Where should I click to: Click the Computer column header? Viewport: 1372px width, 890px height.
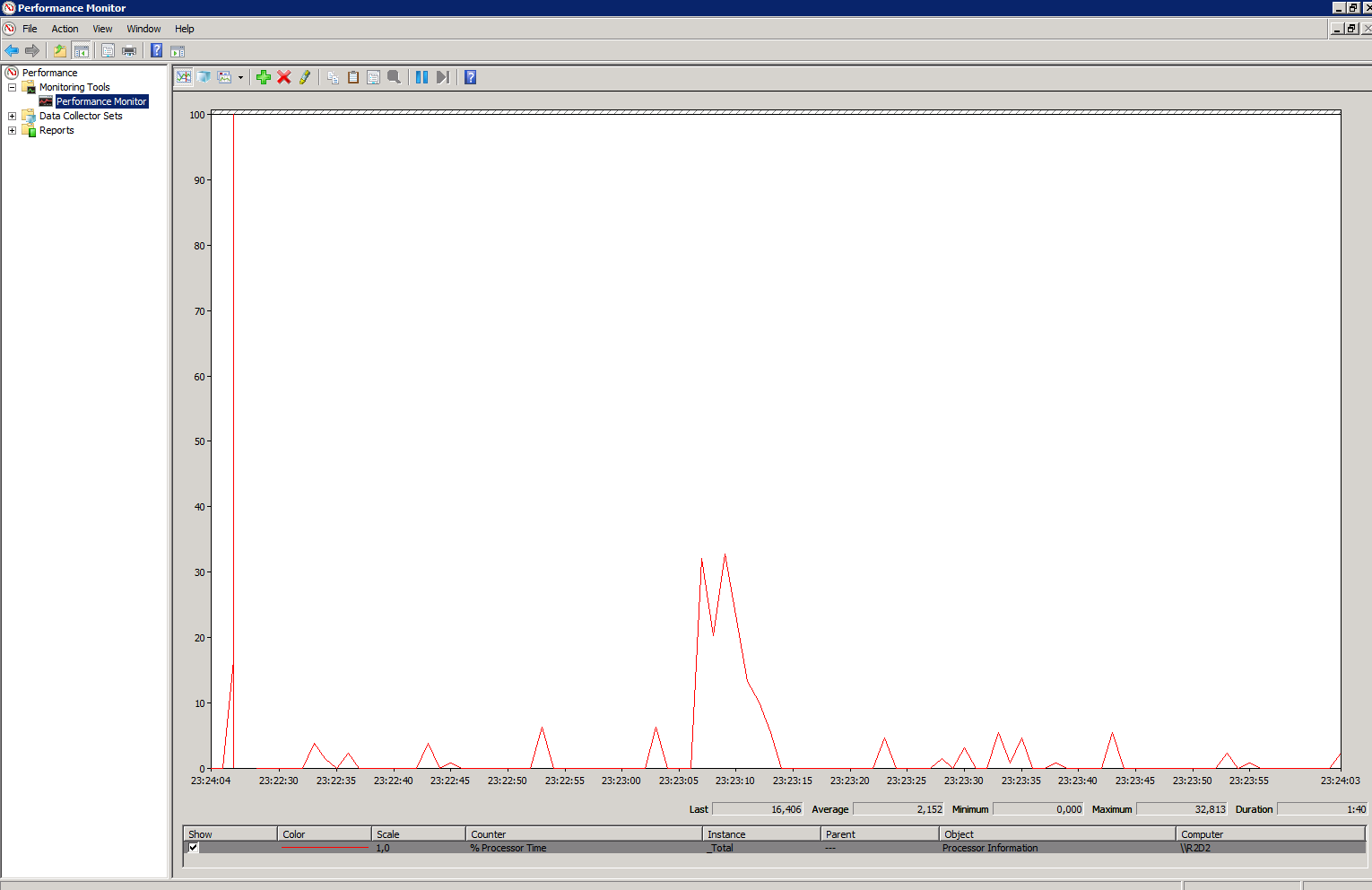1271,833
